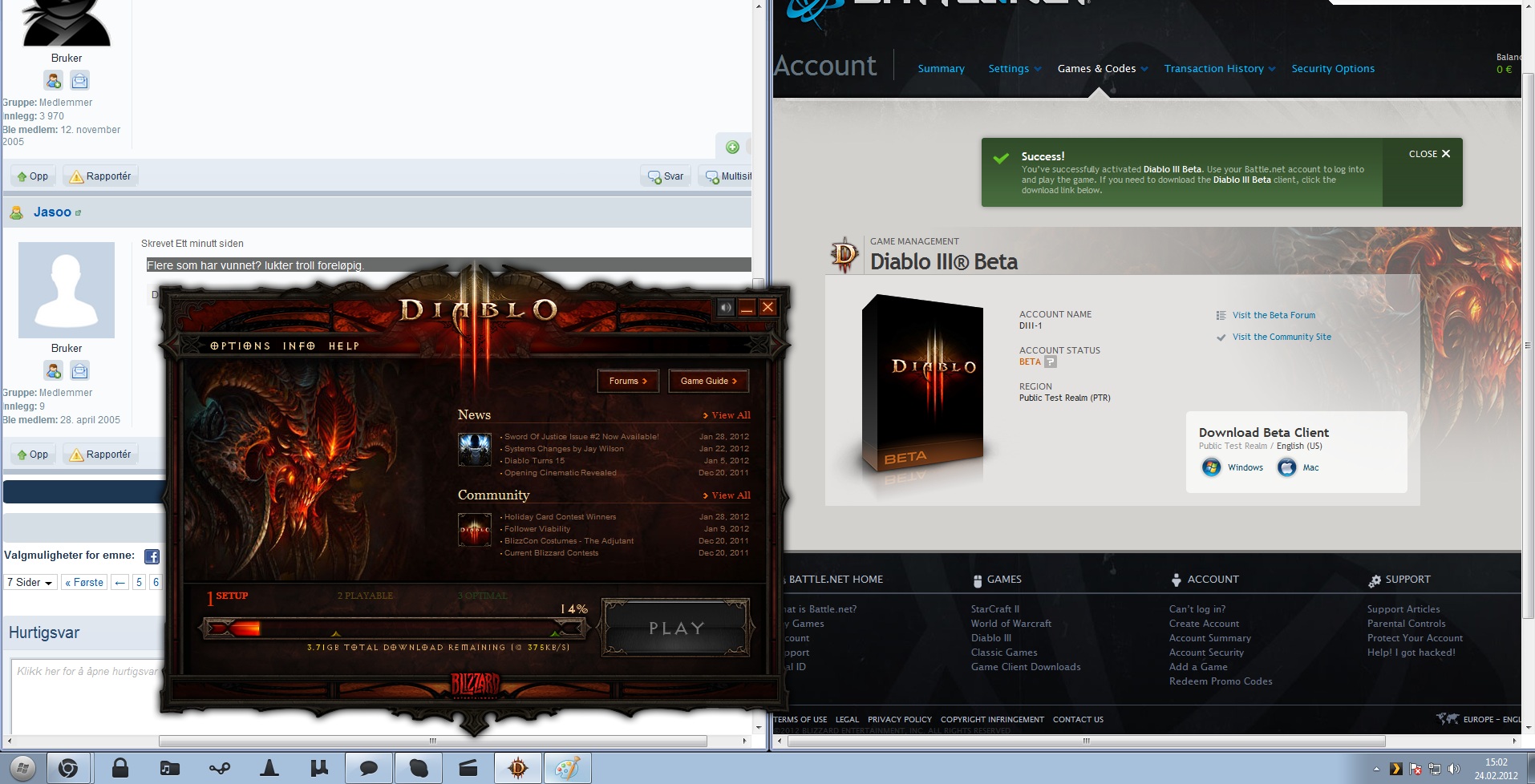Click the Svar reply button
This screenshot has height=784, width=1535.
666,176
